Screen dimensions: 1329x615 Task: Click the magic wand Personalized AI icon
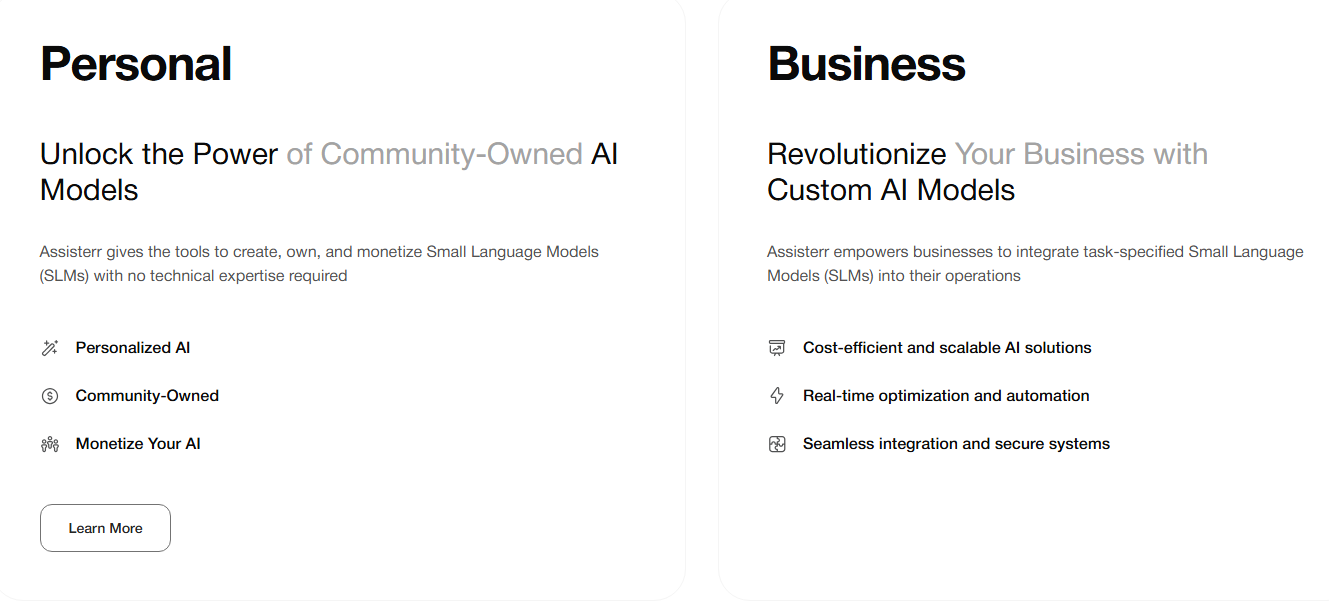pyautogui.click(x=50, y=348)
